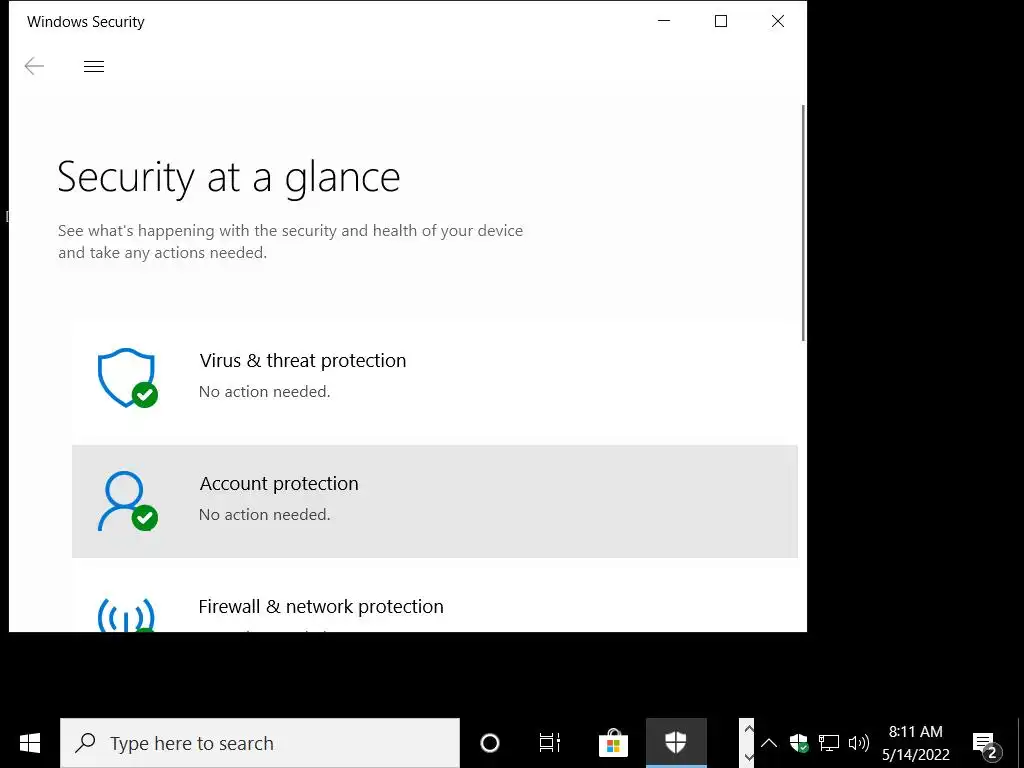
Task: Click the 'See what's happening' description text
Action: point(290,242)
